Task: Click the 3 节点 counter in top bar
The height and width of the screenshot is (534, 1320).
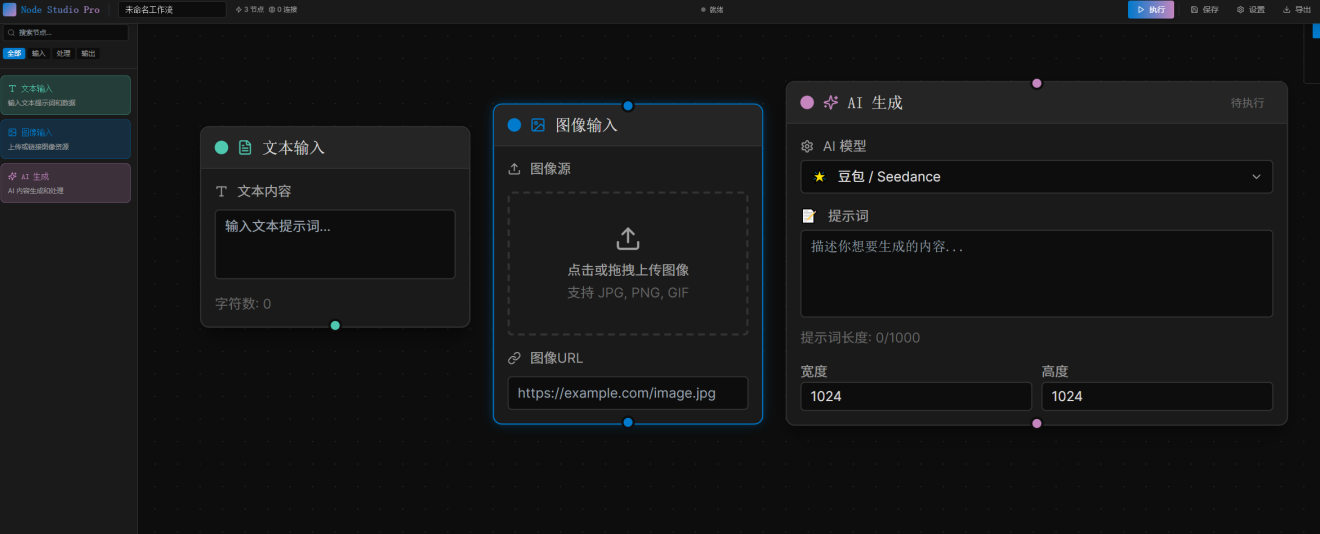Action: point(249,9)
